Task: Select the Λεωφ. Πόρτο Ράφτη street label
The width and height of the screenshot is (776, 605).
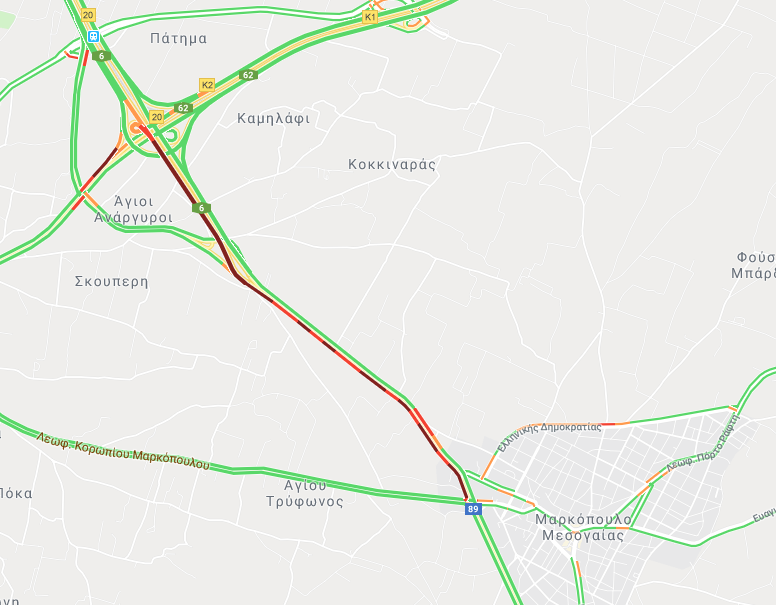Action: coord(703,444)
